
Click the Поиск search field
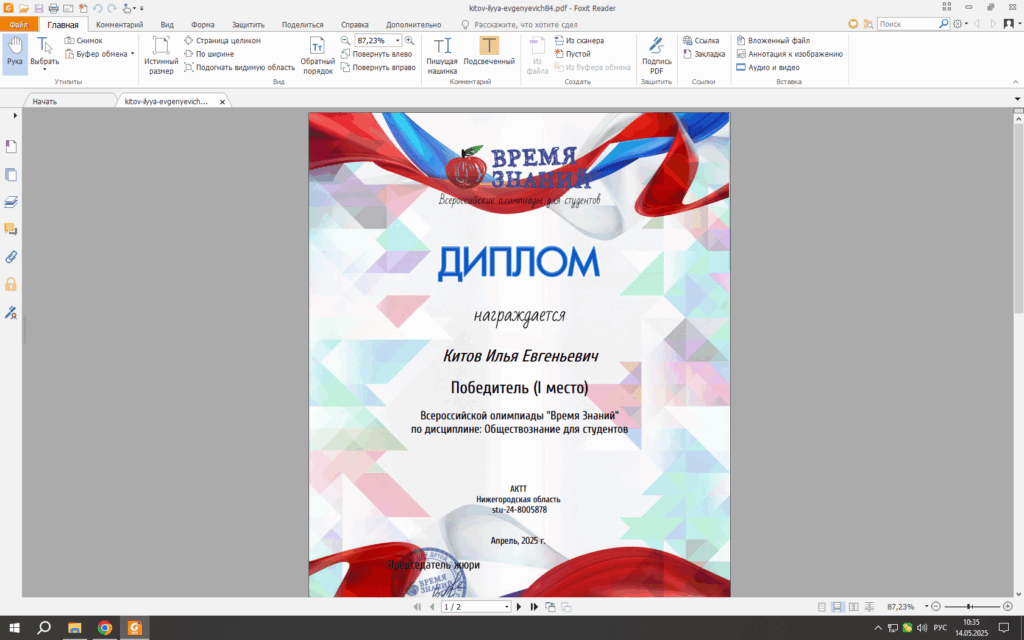pyautogui.click(x=908, y=24)
